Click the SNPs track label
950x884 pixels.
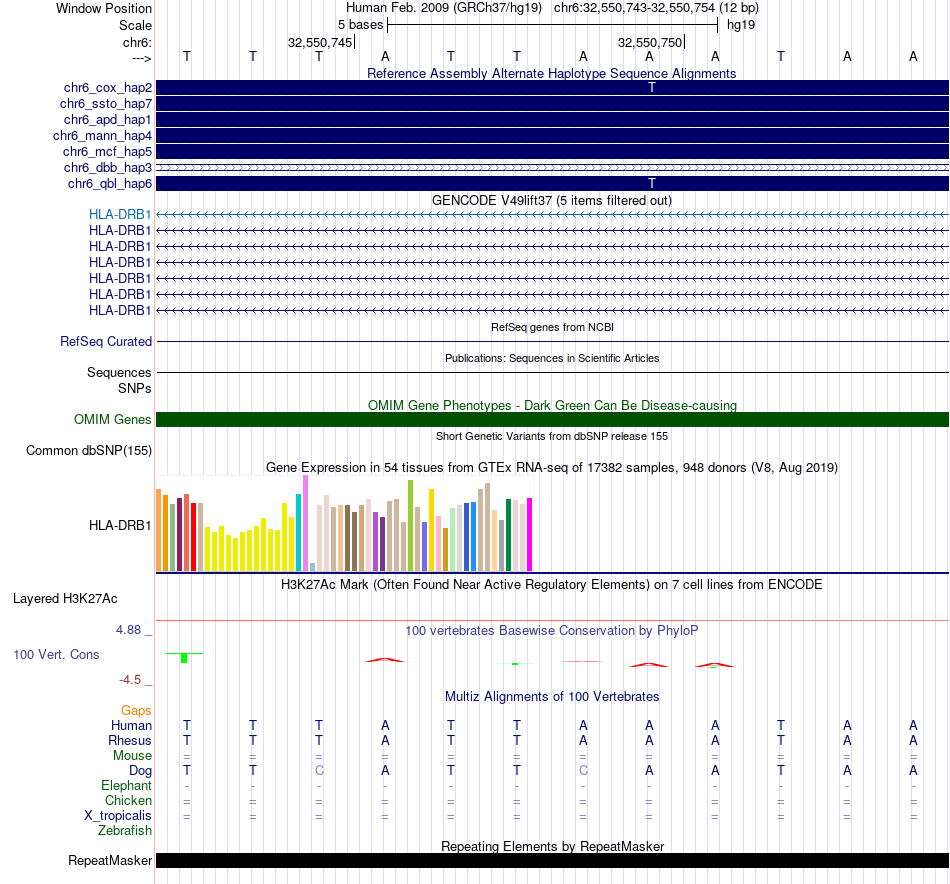[x=135, y=388]
